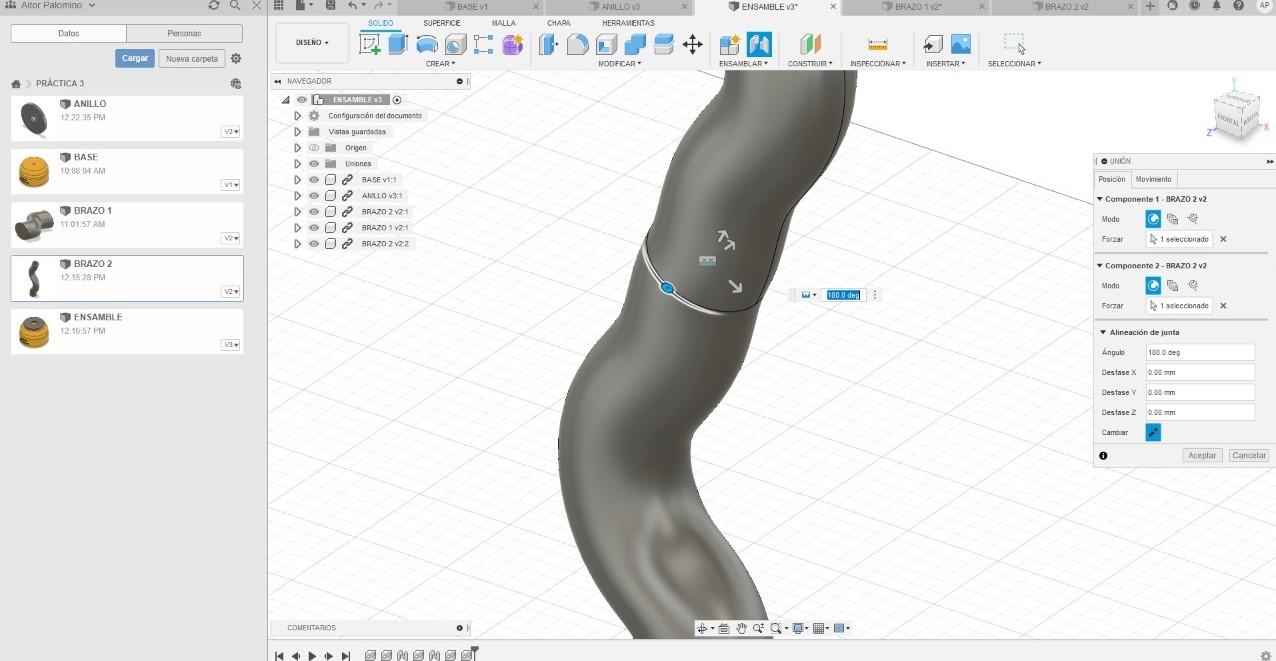Expand the Uniones folder node
Image resolution: width=1276 pixels, height=661 pixels.
point(297,164)
